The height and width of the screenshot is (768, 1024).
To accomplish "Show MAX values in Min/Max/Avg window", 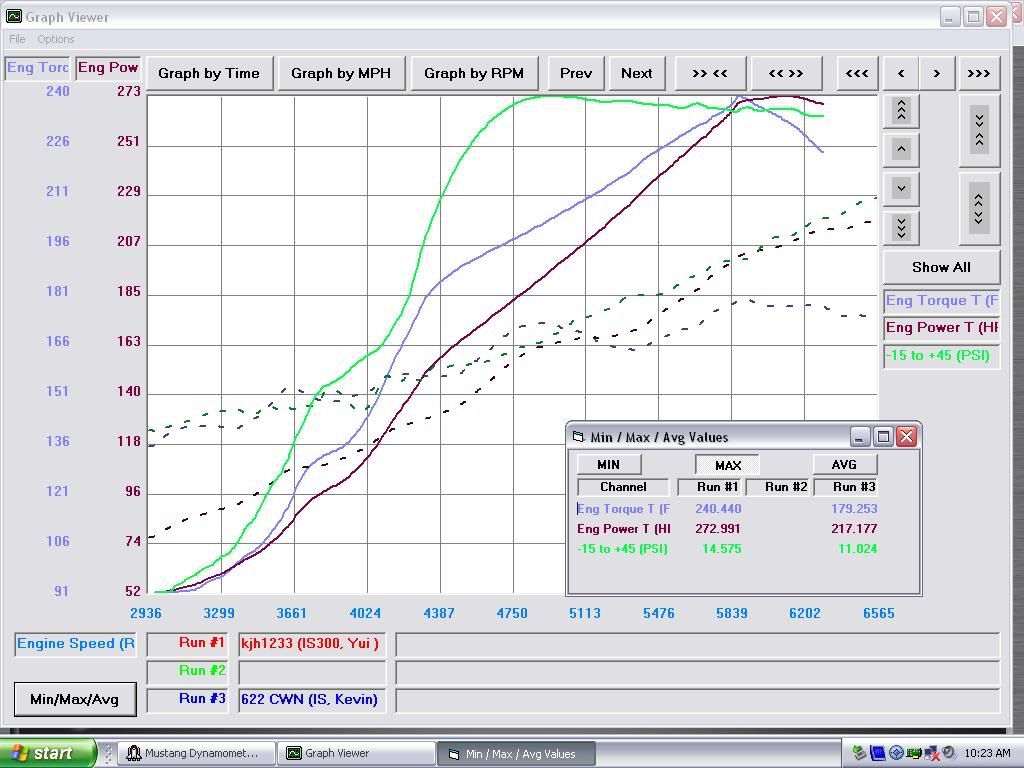I will pyautogui.click(x=727, y=465).
